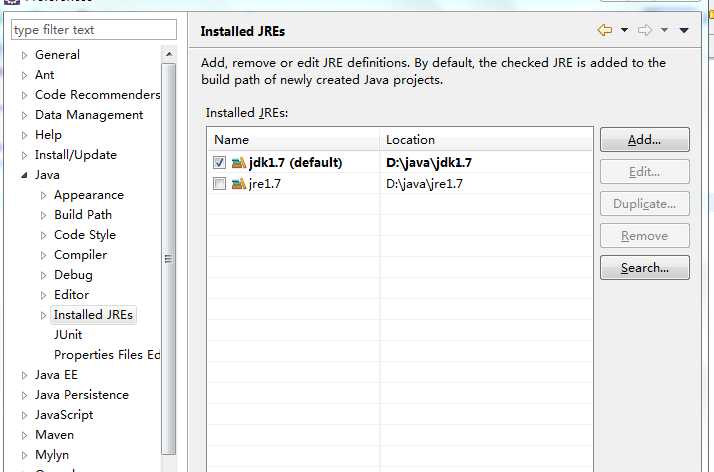Expand the Java Persistence node

(24, 396)
